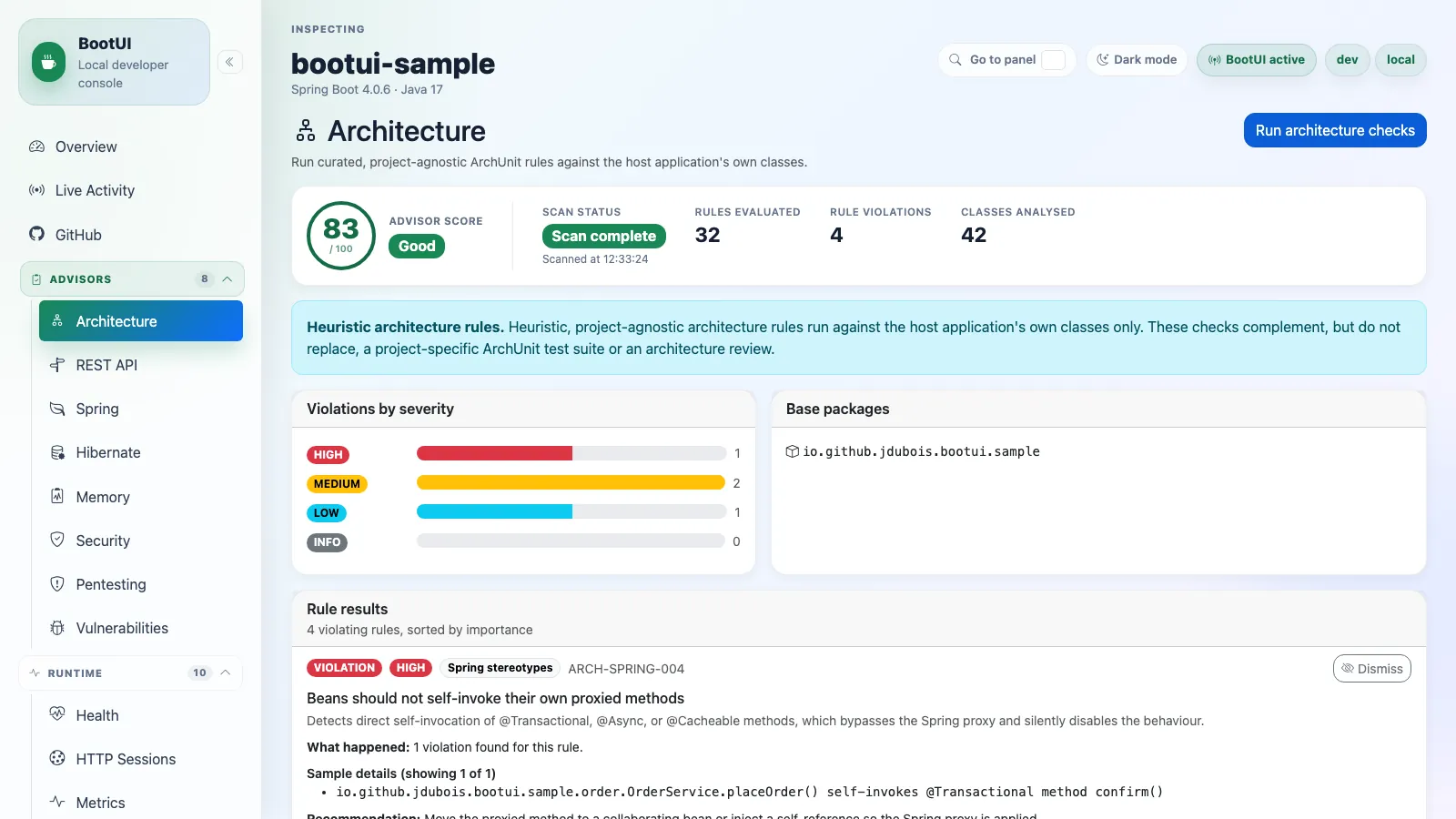Click the 83 advisor score ring
Screen dimensions: 1456x819
click(x=341, y=236)
